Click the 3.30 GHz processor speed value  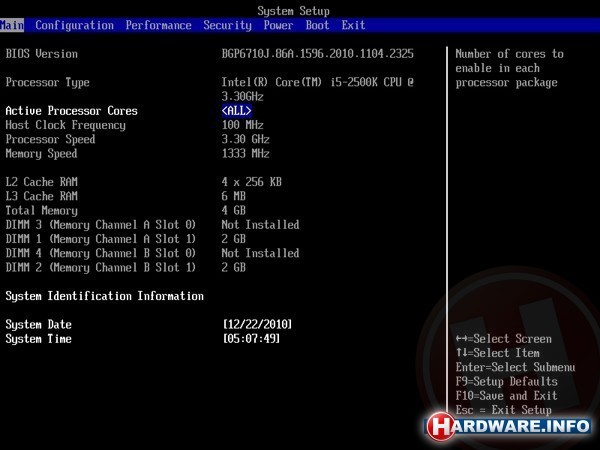pyautogui.click(x=245, y=139)
